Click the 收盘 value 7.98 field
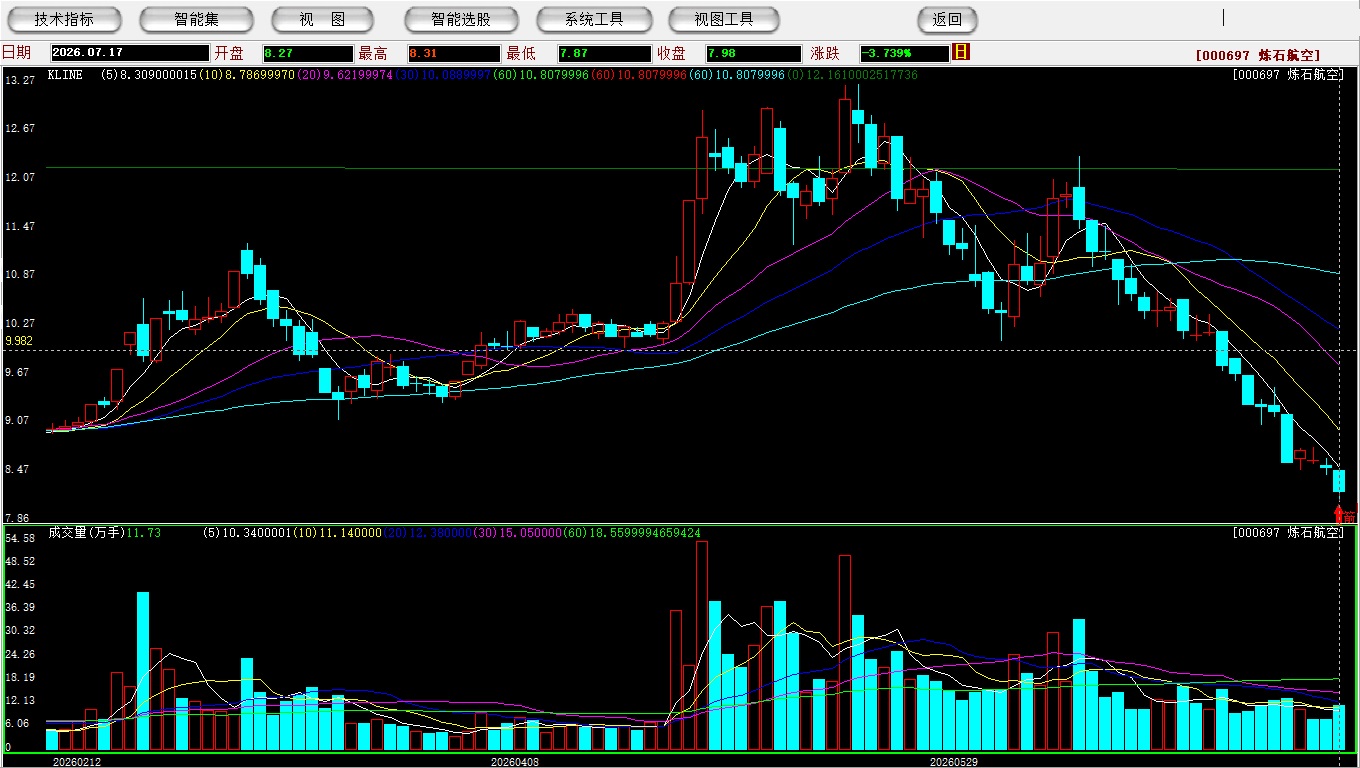 pyautogui.click(x=753, y=53)
